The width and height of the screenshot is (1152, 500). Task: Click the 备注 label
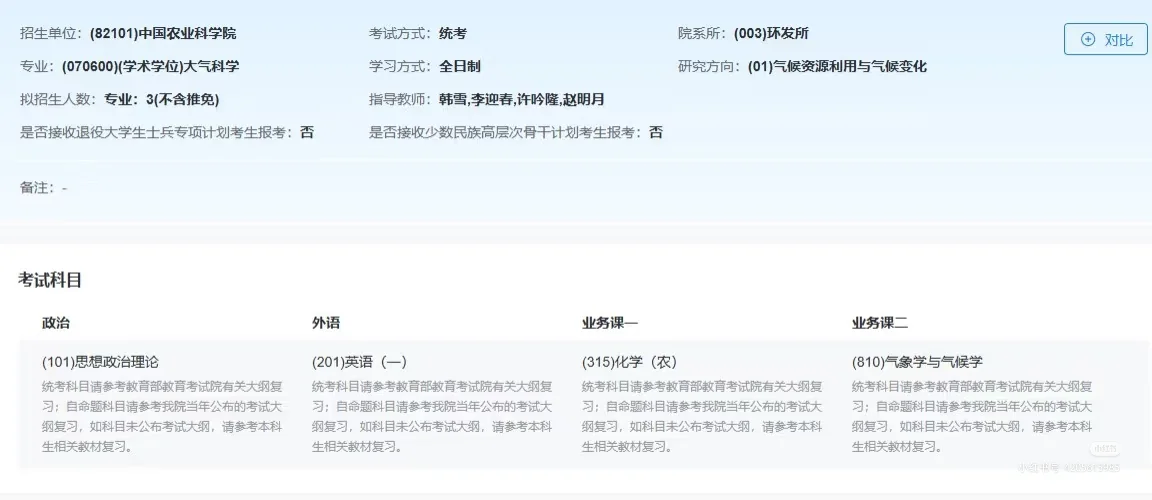[x=38, y=188]
